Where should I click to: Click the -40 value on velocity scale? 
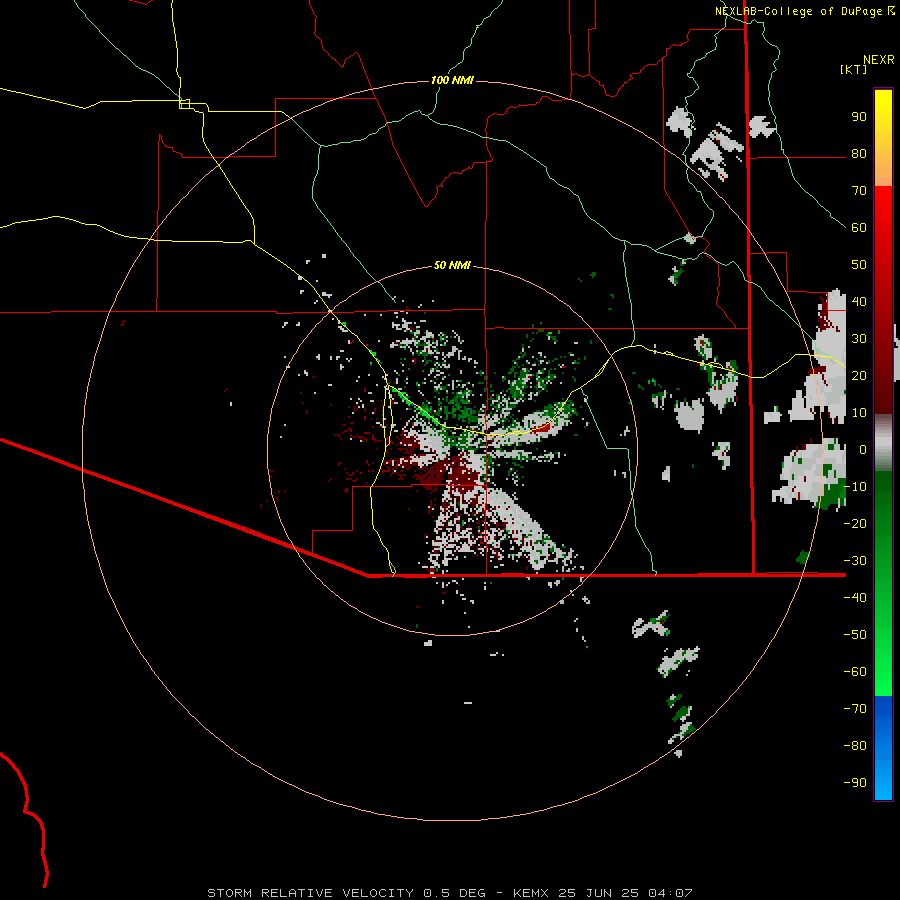pyautogui.click(x=855, y=598)
